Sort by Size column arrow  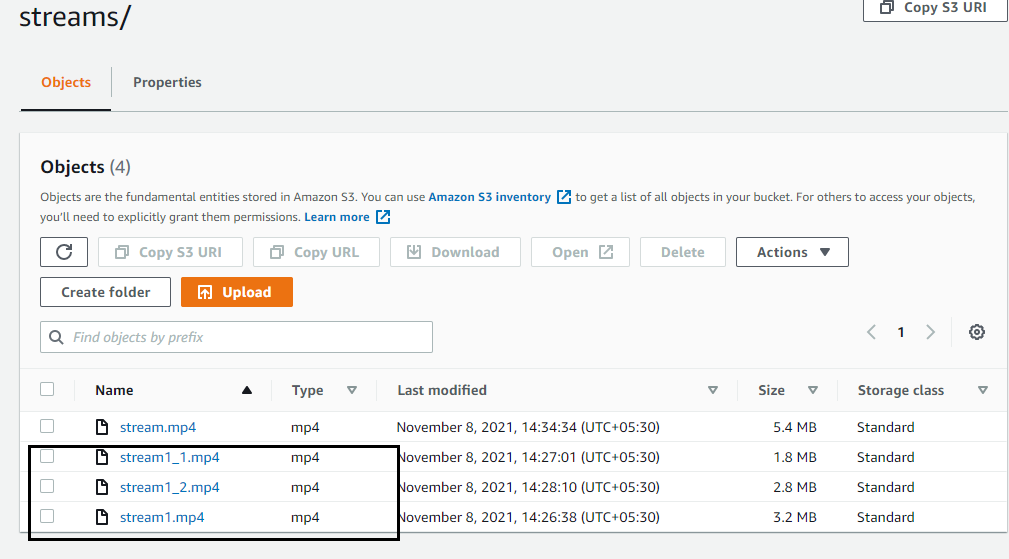point(813,390)
